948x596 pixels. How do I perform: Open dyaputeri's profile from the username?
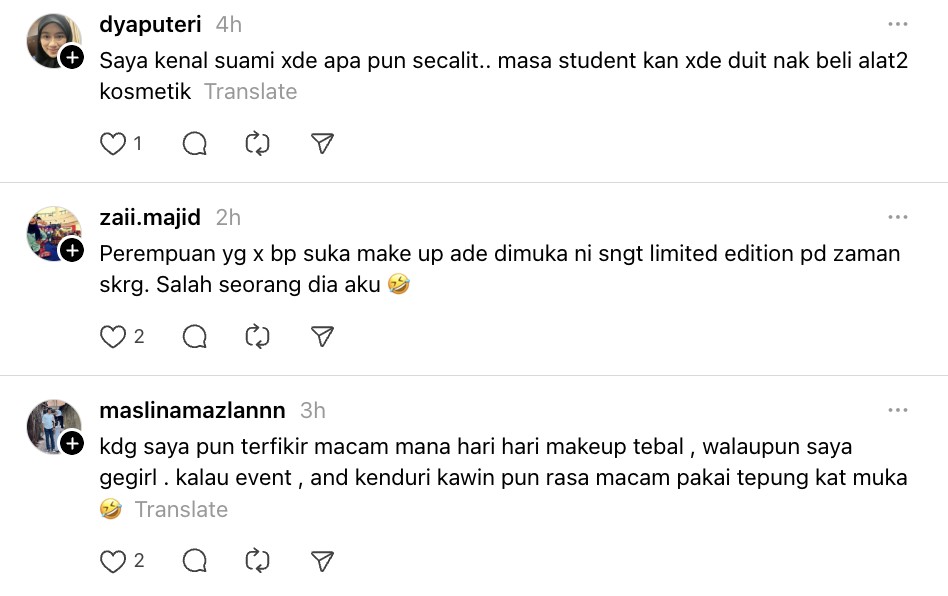point(150,24)
